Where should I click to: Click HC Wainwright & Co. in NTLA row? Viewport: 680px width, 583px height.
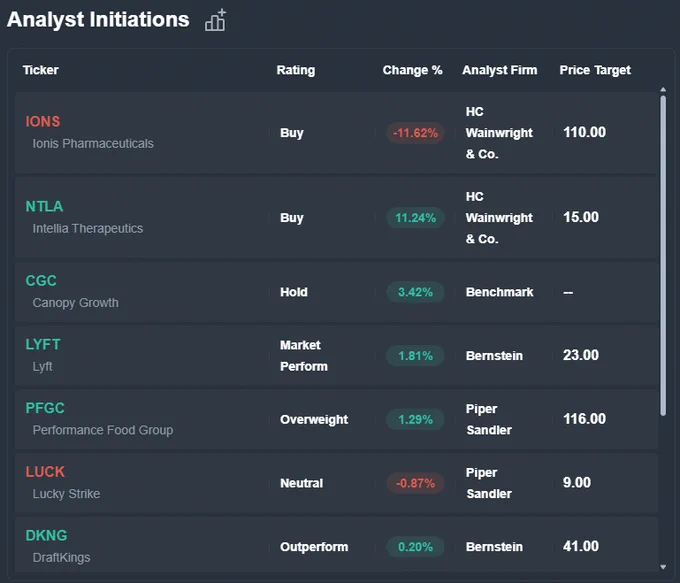point(499,218)
